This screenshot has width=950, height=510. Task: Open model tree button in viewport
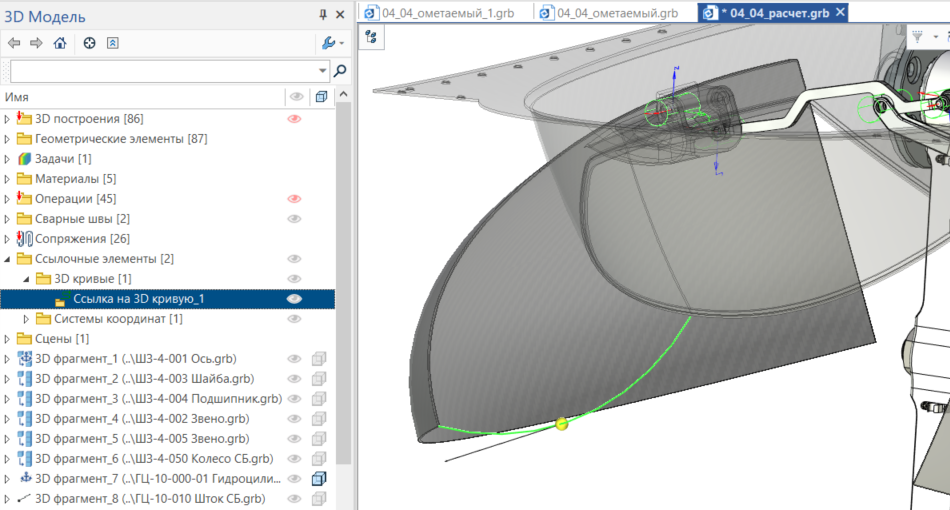pos(371,36)
